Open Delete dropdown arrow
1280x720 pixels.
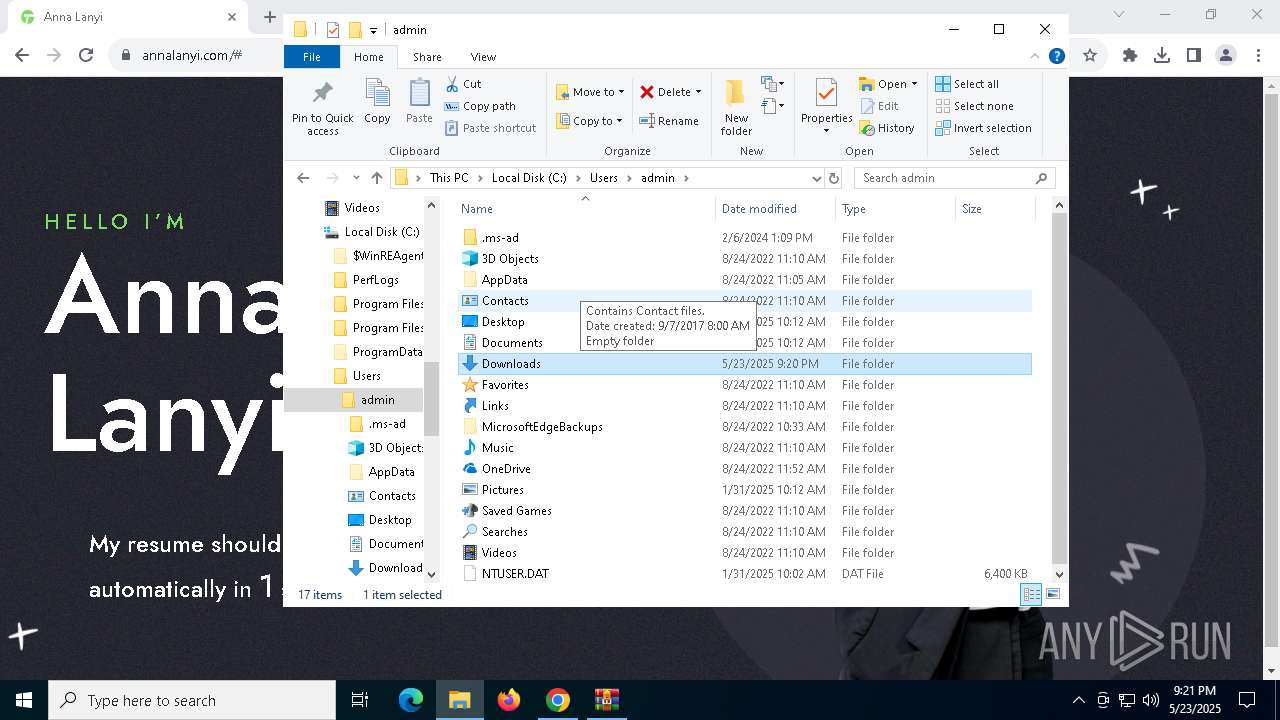click(x=698, y=92)
